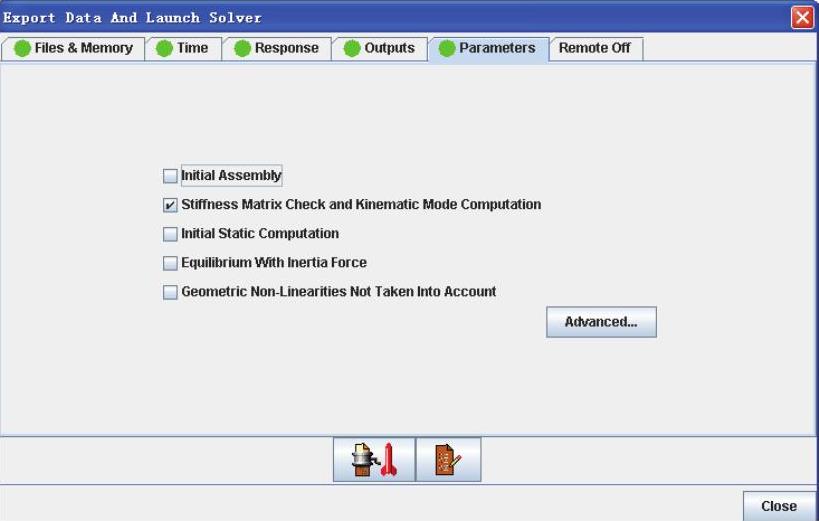
Task: Switch to the Remote Off tab
Action: pos(594,49)
